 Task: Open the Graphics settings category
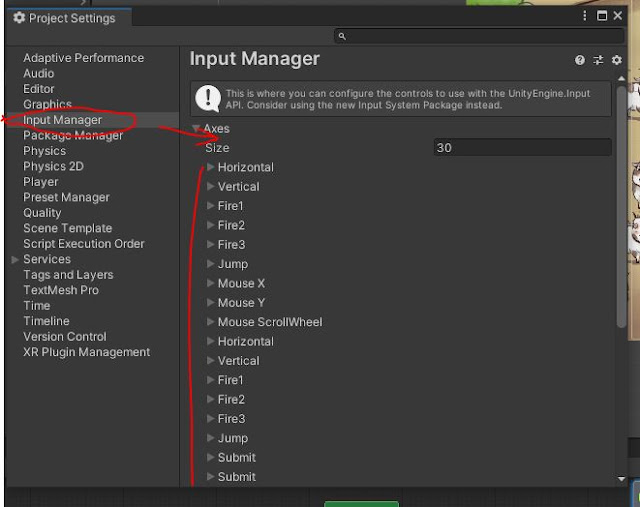click(x=47, y=104)
